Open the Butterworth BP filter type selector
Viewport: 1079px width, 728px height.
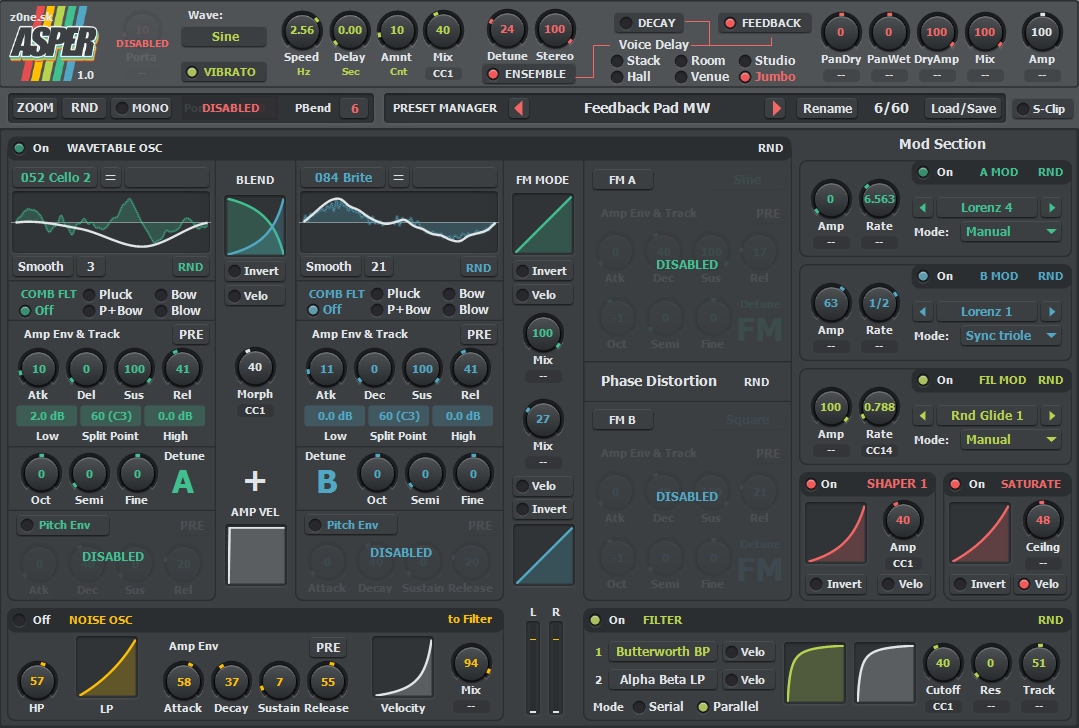663,652
